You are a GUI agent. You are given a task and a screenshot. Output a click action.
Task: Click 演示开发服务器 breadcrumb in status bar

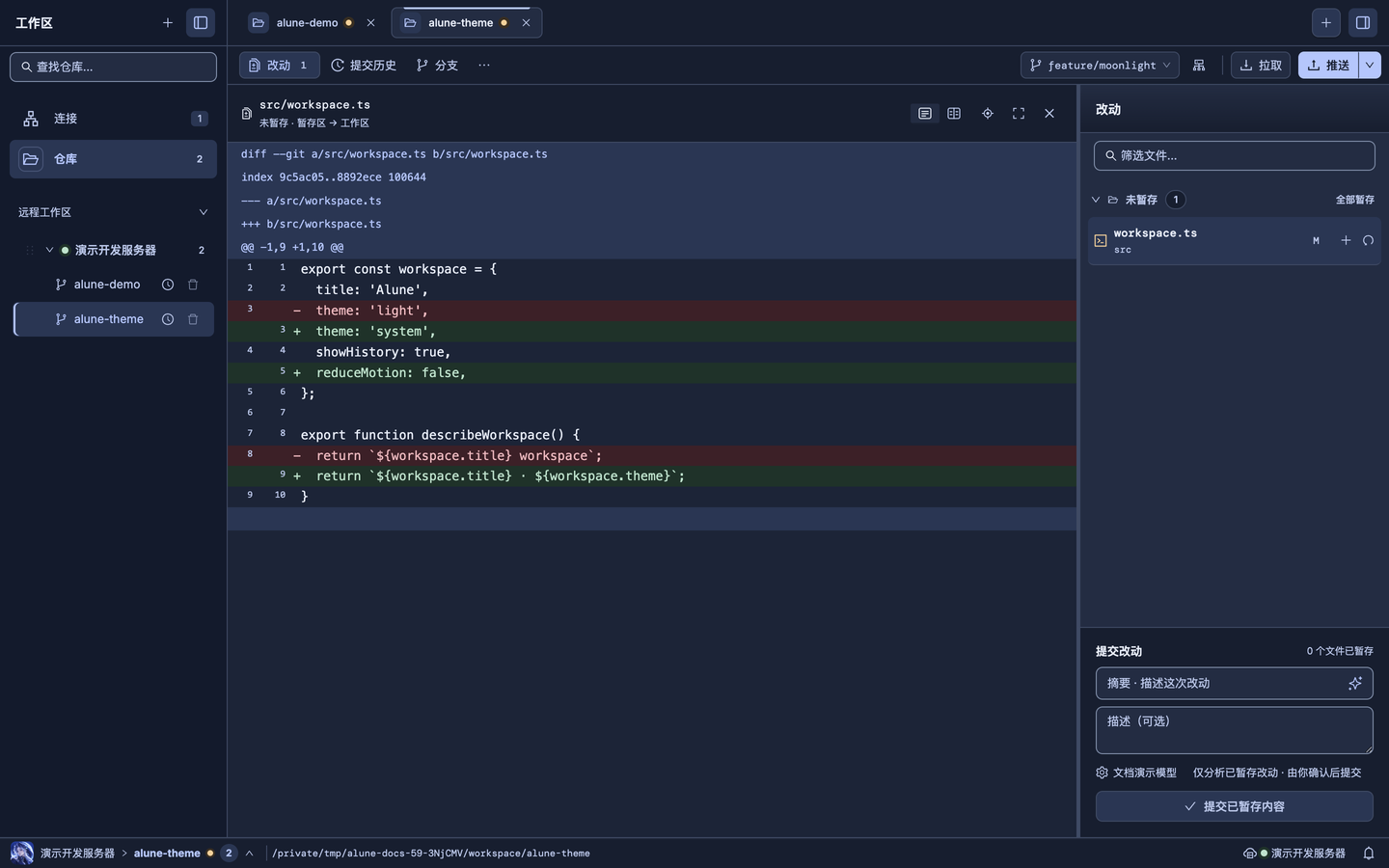[x=77, y=854]
